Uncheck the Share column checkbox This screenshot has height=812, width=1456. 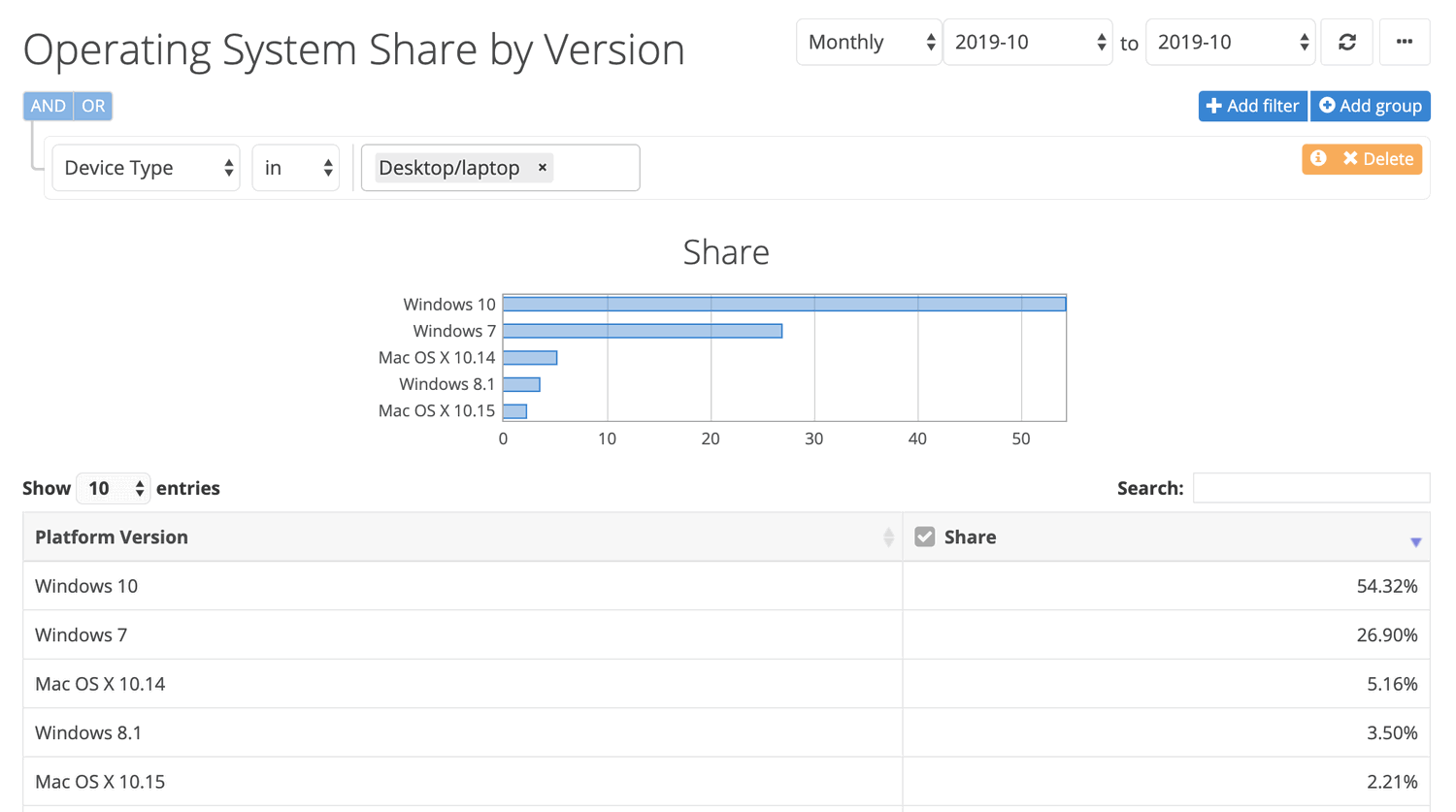[x=924, y=535]
